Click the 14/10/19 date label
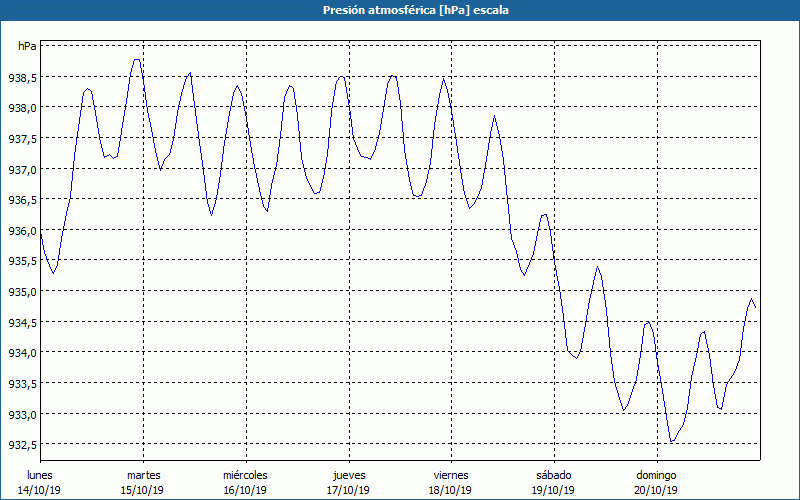Viewport: 800px width, 500px height. pyautogui.click(x=39, y=490)
